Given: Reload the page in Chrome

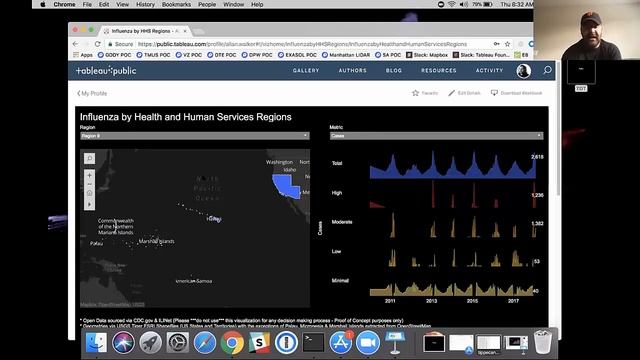Looking at the screenshot, I should coord(97,44).
